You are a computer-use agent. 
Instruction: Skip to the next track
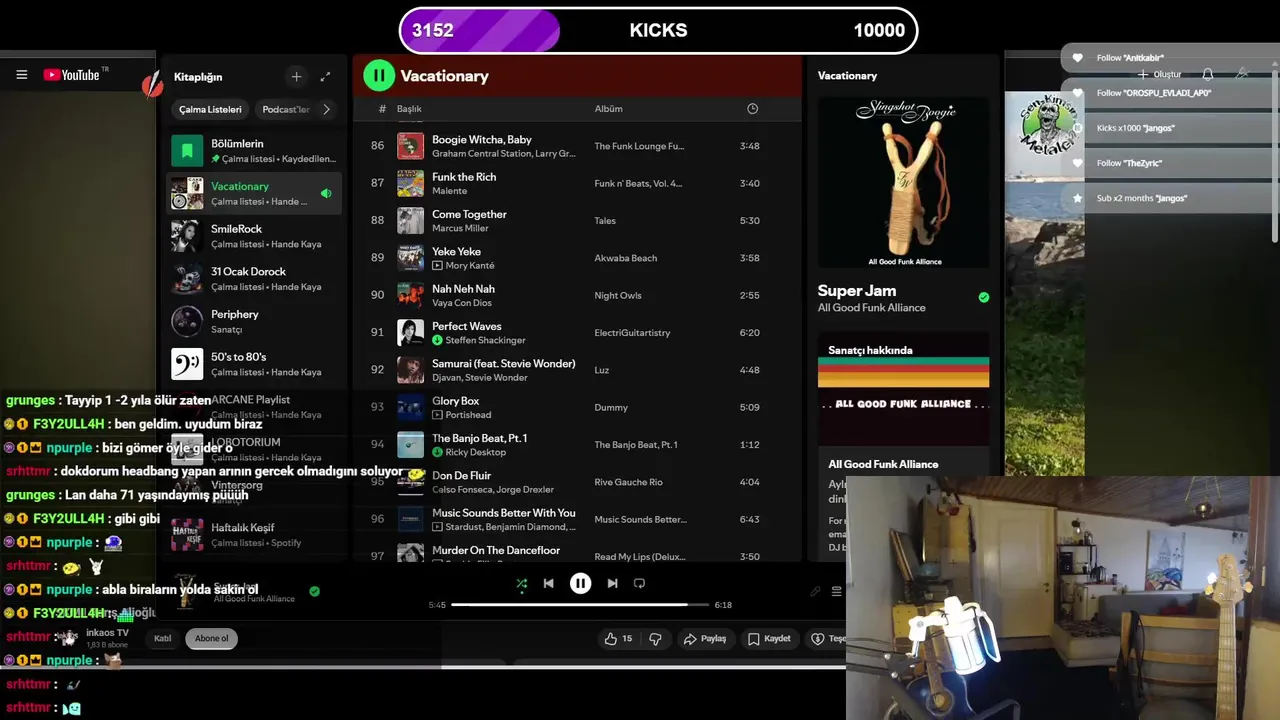612,583
